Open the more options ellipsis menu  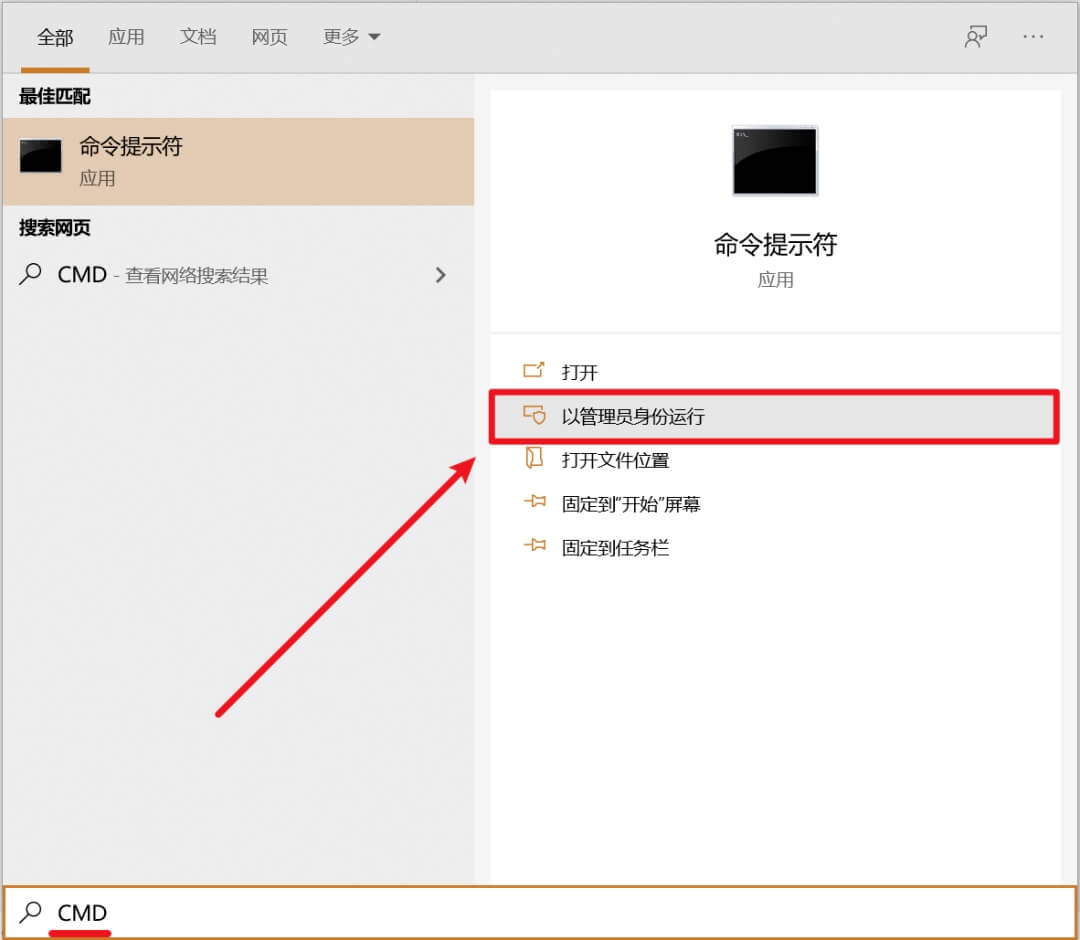[x=1034, y=36]
